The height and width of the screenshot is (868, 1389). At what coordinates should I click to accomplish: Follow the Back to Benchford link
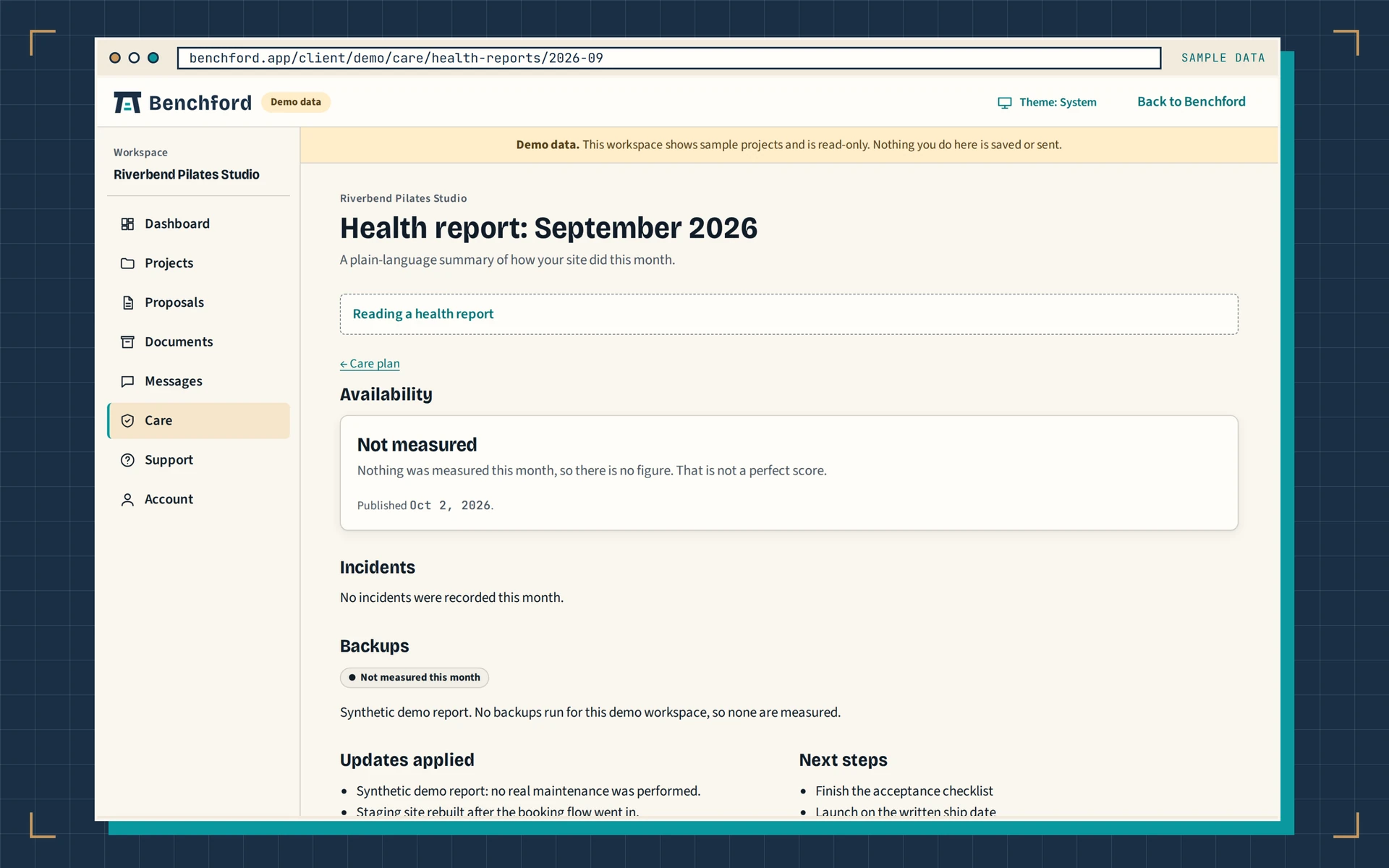[x=1191, y=102]
